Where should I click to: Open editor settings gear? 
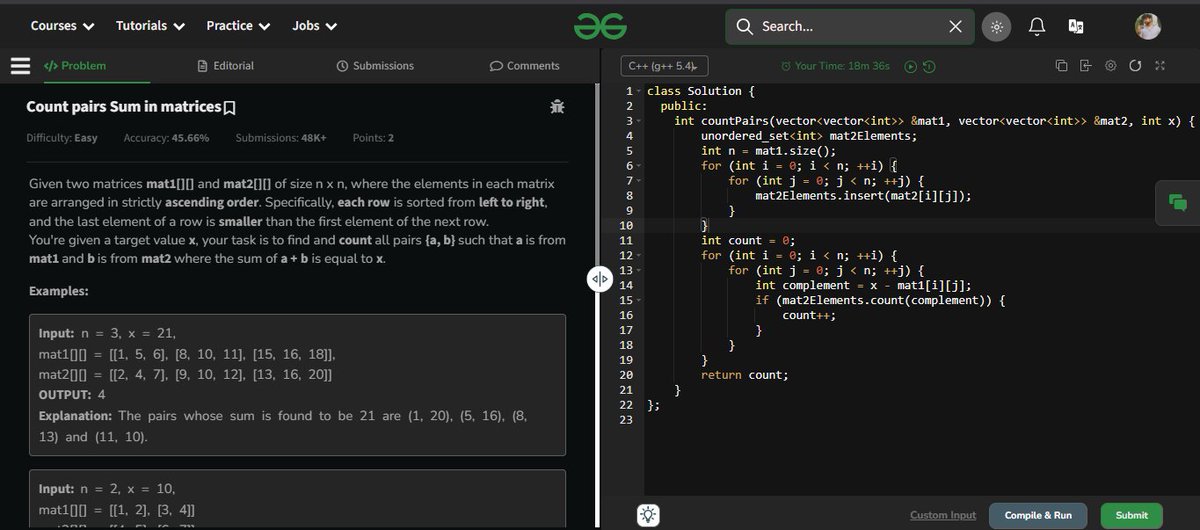[x=1110, y=66]
